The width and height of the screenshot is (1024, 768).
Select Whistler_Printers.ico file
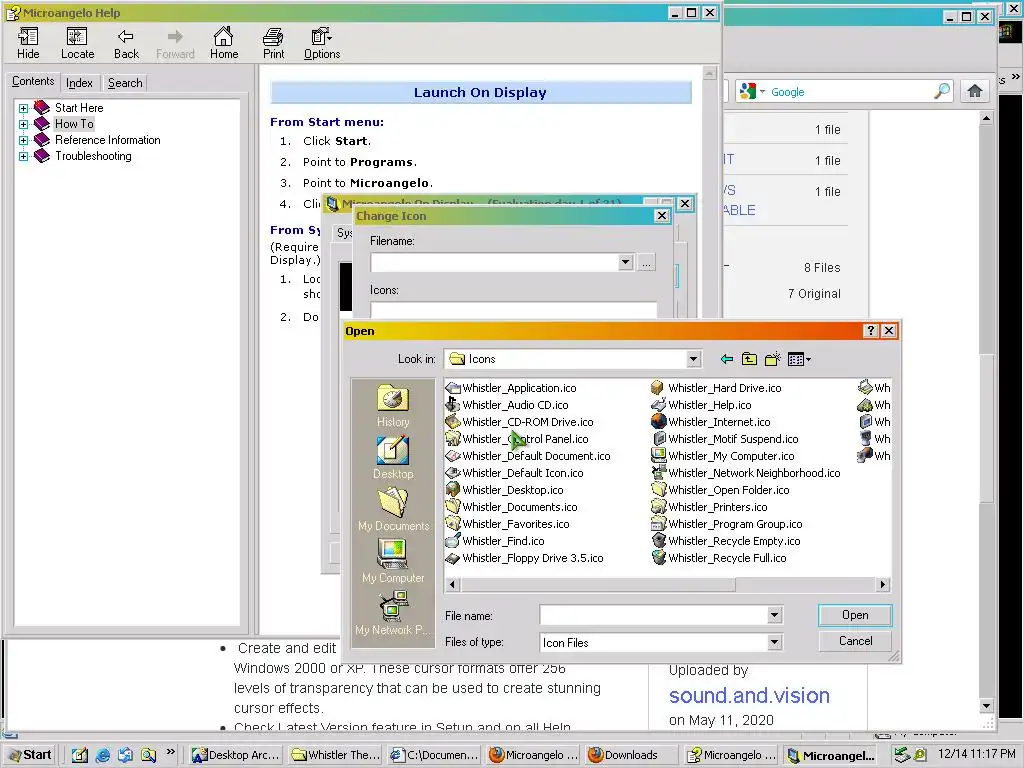pos(710,507)
